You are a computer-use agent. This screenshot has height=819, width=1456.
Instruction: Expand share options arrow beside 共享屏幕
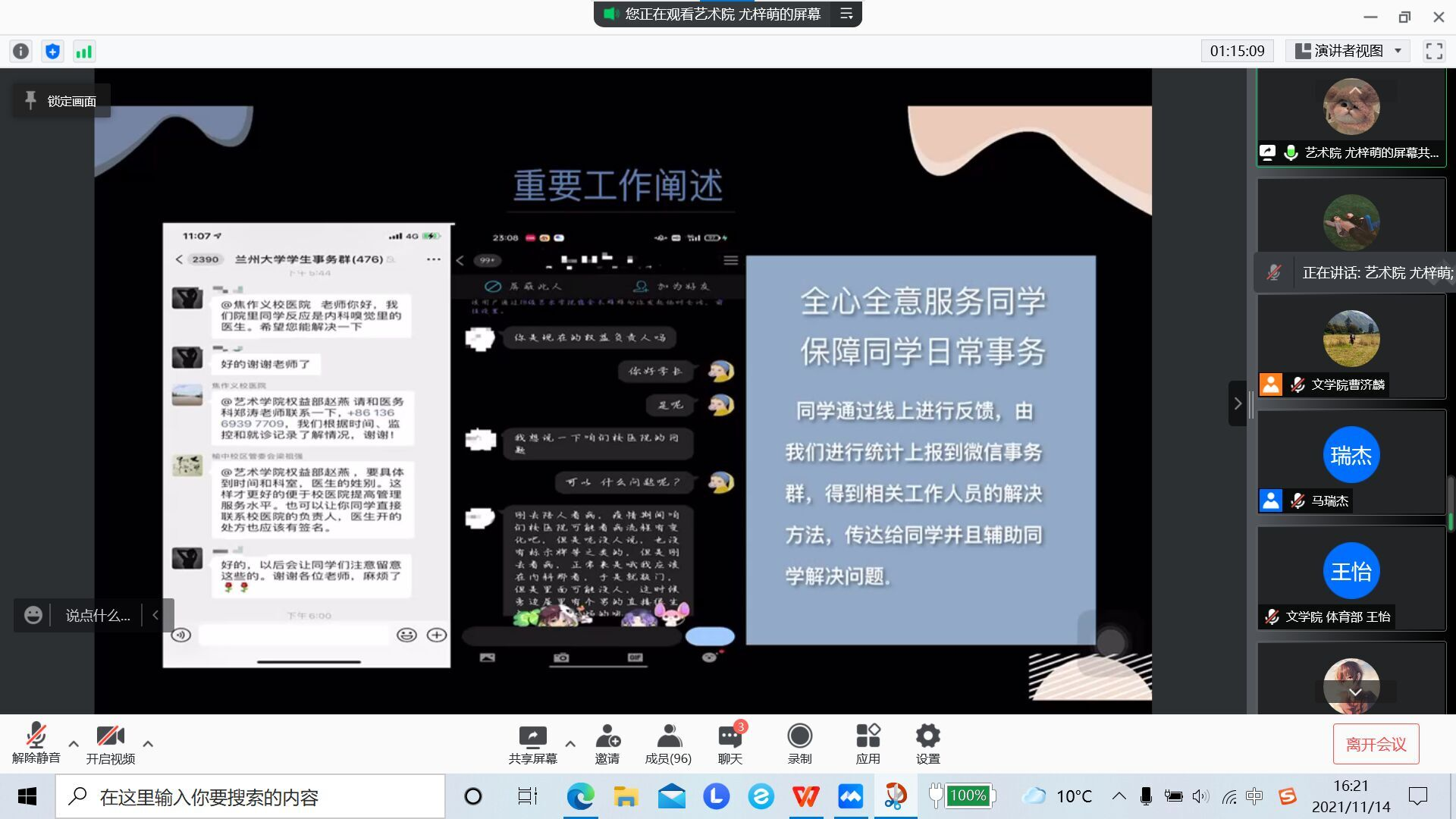click(x=570, y=744)
